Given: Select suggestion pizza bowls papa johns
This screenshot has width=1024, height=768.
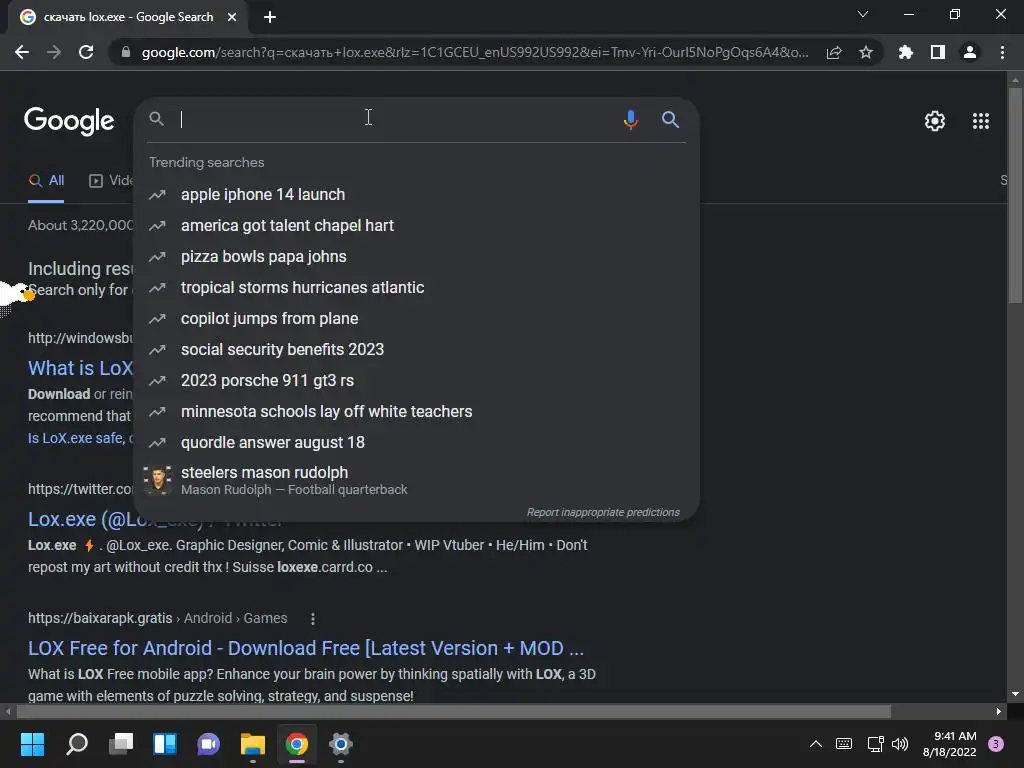Looking at the screenshot, I should 416,257.
